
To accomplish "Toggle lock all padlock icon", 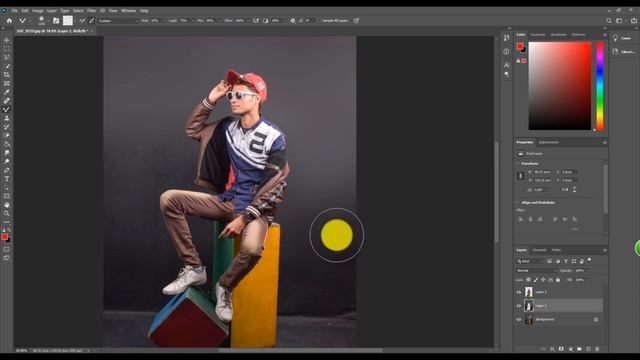I will click(558, 280).
